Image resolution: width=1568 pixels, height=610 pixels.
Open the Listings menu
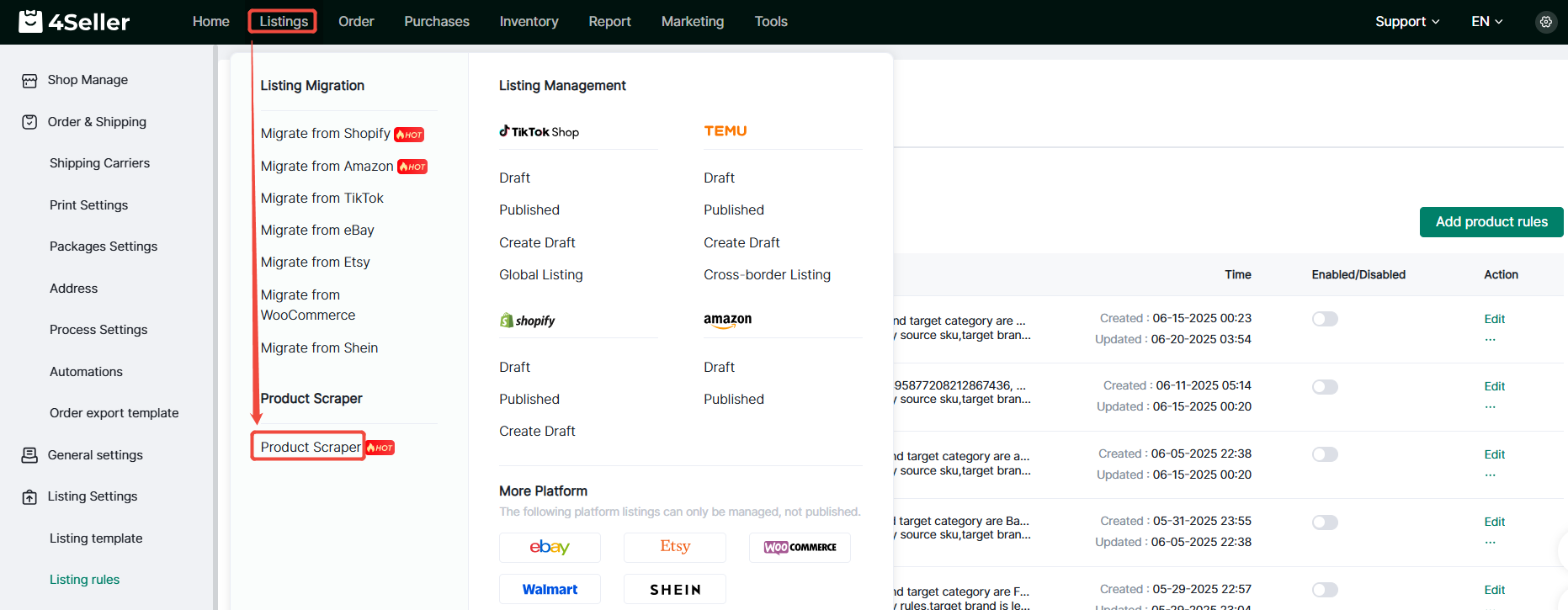[284, 22]
